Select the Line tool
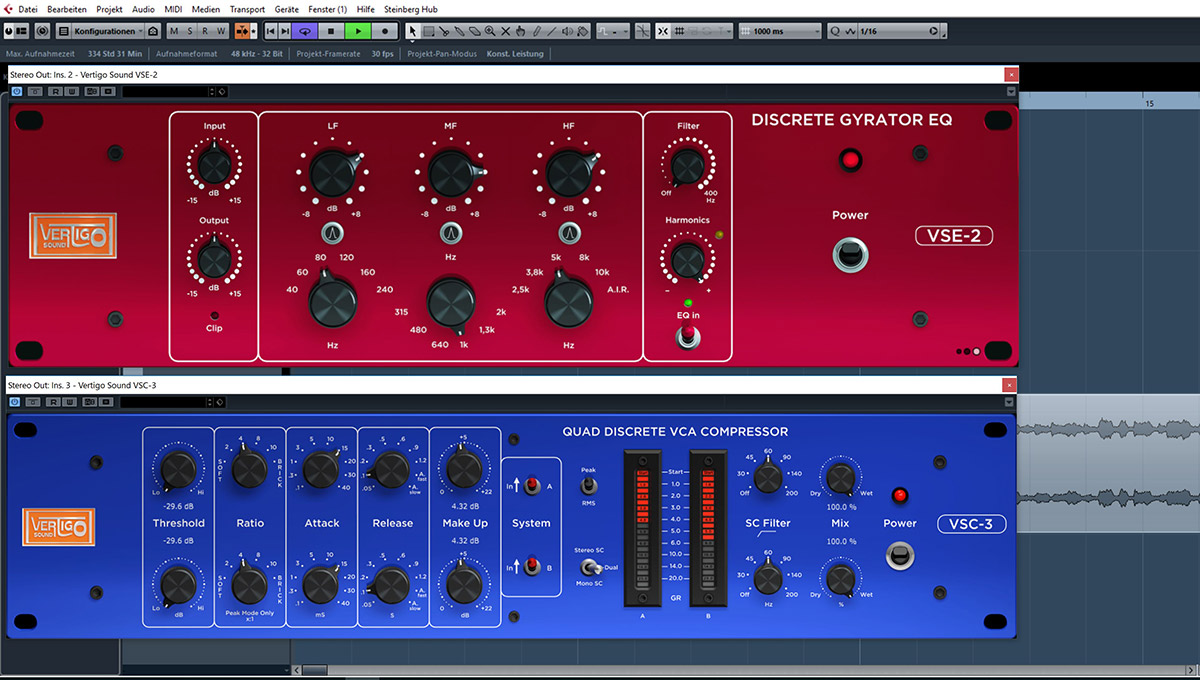This screenshot has width=1200, height=680. (x=552, y=31)
